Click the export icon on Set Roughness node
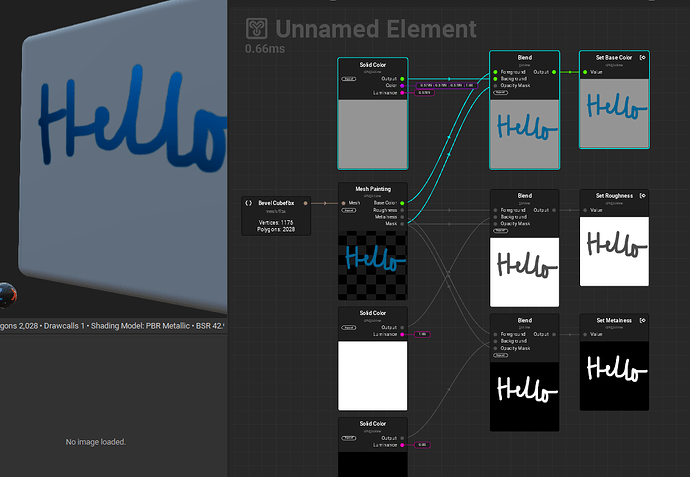This screenshot has height=477, width=690. 642,195
